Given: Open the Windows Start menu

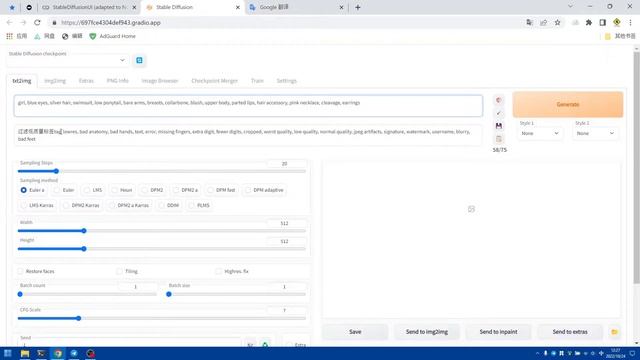Looking at the screenshot, I should coord(8,353).
